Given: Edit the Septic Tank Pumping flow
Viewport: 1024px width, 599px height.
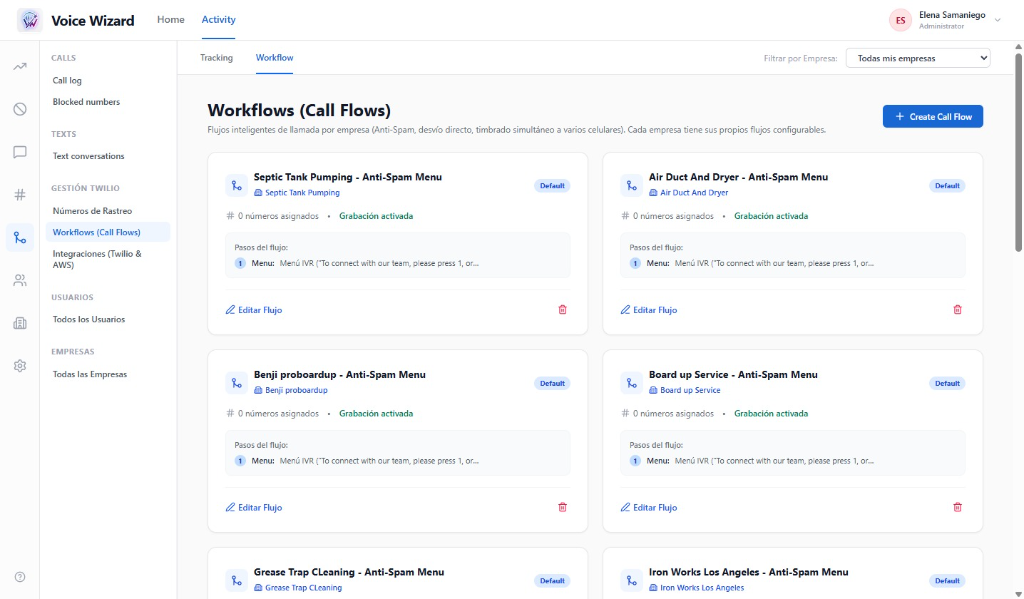Looking at the screenshot, I should coord(254,310).
